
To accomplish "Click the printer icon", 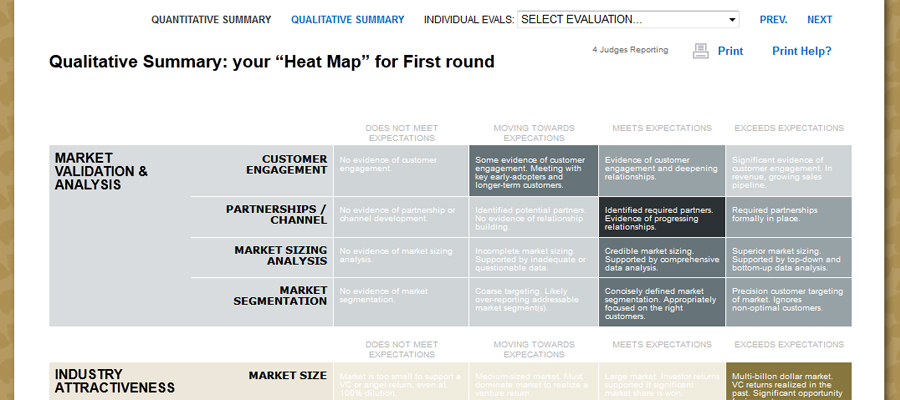I will pyautogui.click(x=701, y=51).
